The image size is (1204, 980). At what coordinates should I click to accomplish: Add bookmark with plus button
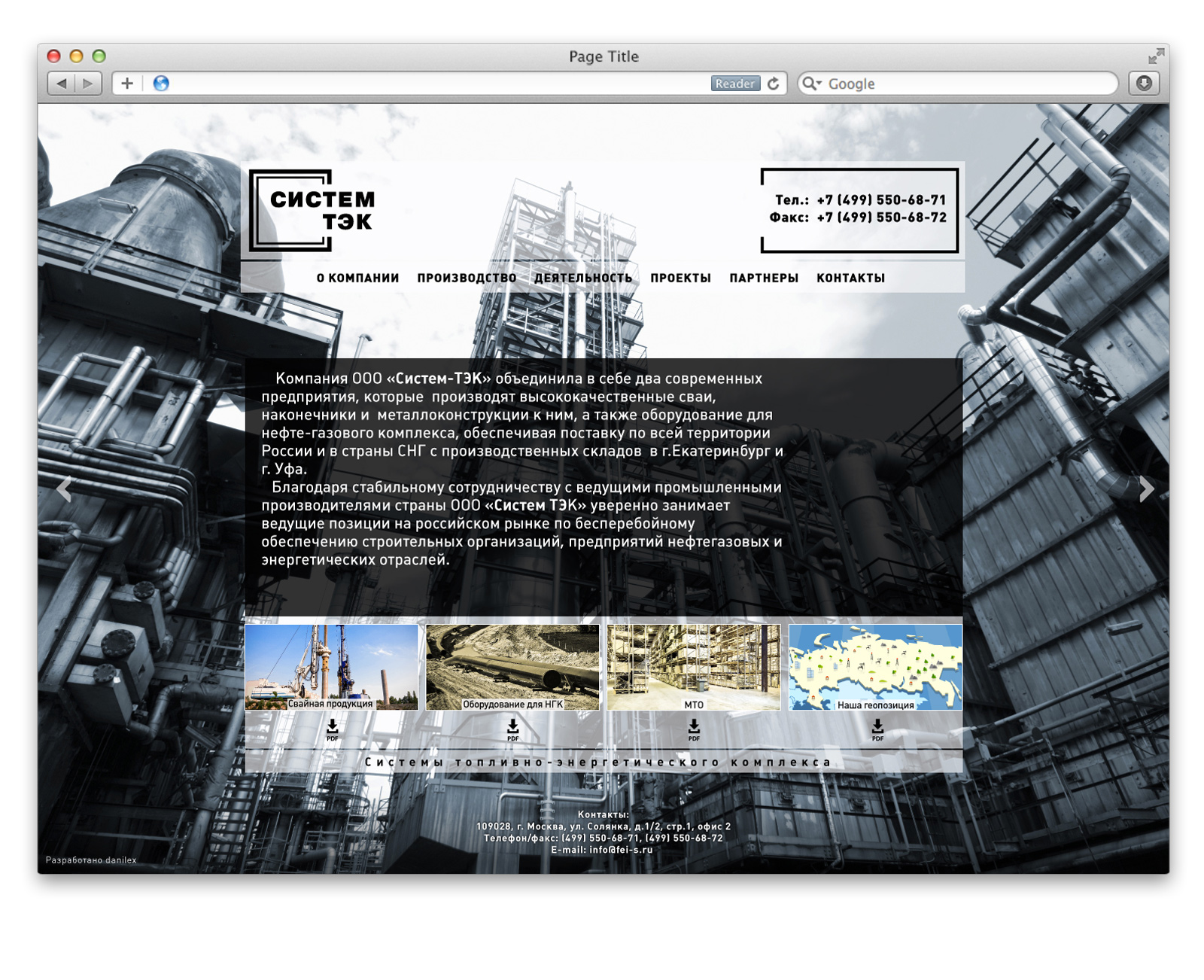pyautogui.click(x=127, y=84)
